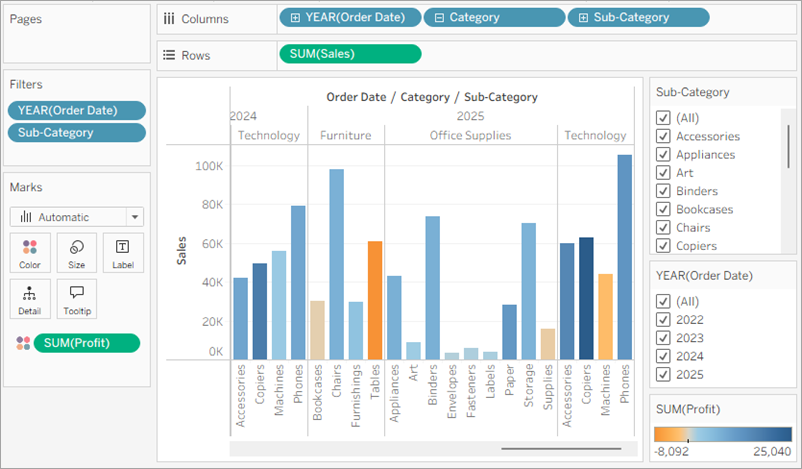
Task: Select the Furniture category header
Action: pos(345,135)
